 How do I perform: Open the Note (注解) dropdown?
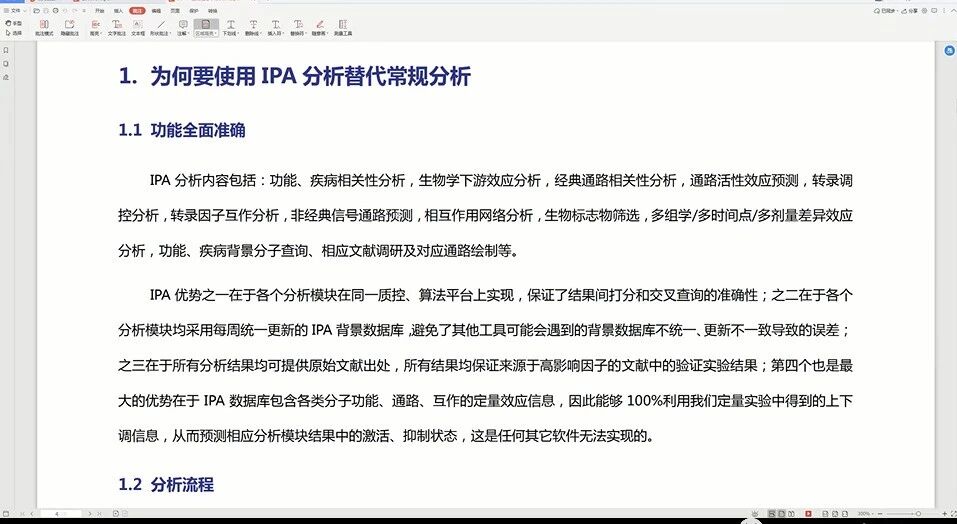point(182,28)
